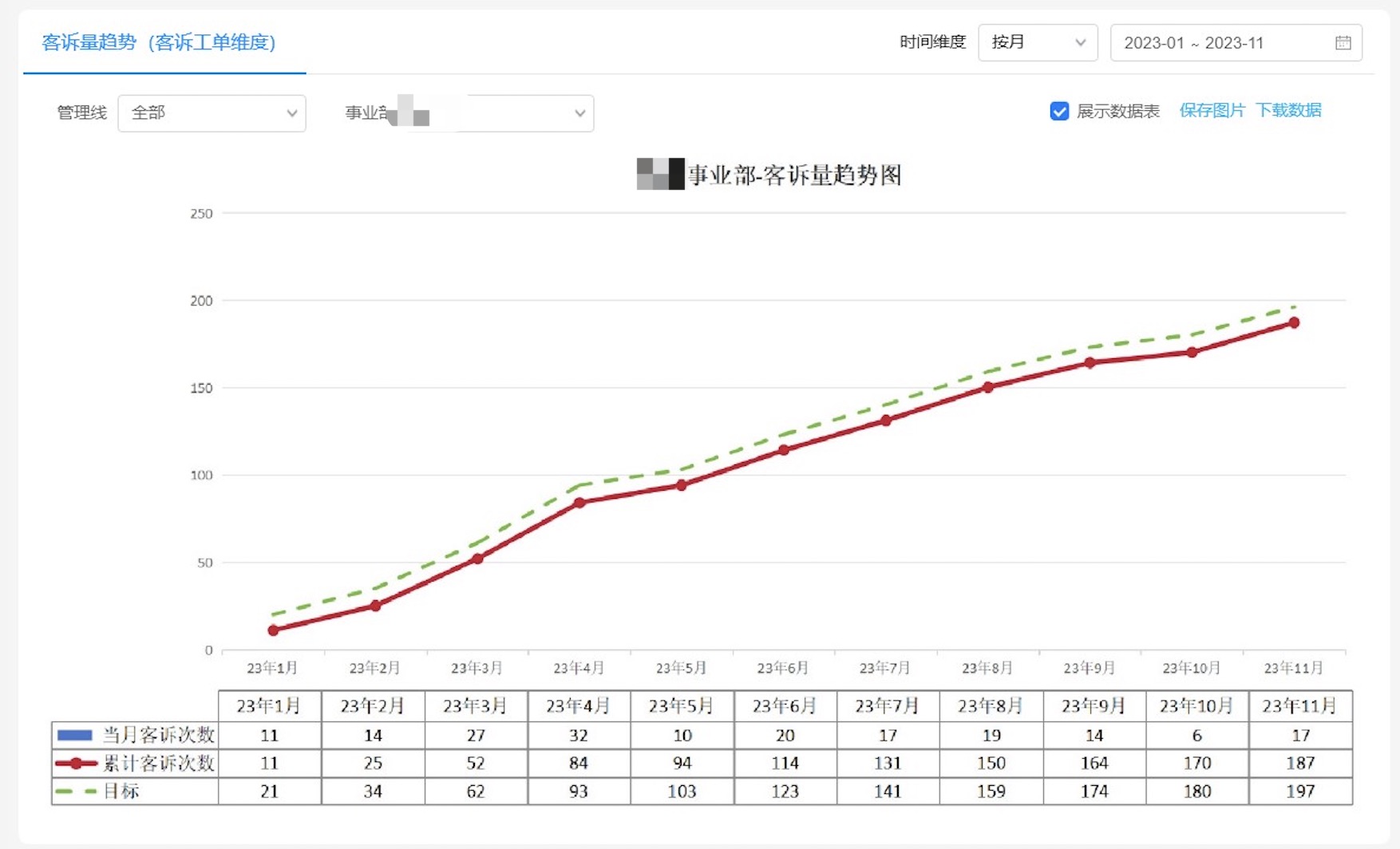Screen dimensions: 1400x849
Task: Click target value 103 in table
Action: point(682,792)
